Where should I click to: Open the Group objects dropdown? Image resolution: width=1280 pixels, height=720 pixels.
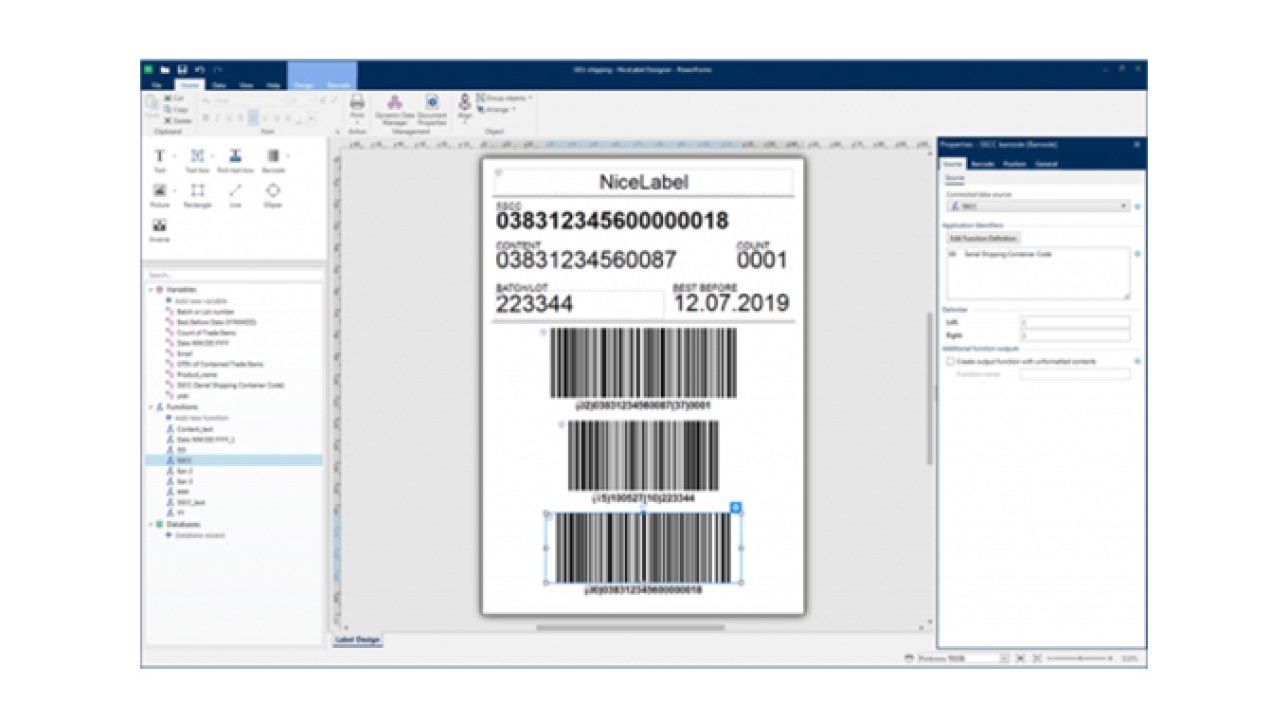coord(504,98)
